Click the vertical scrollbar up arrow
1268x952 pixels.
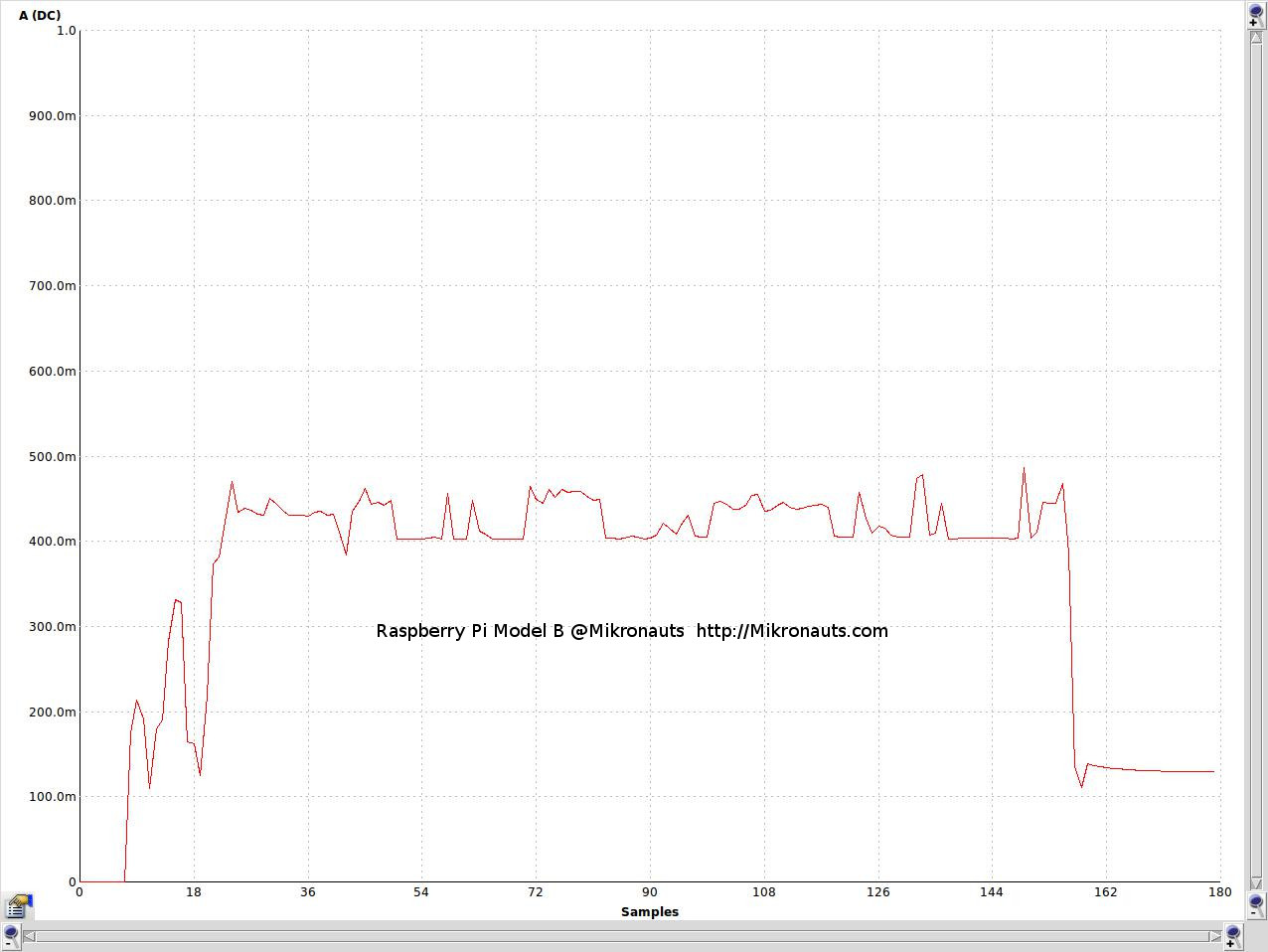click(x=1256, y=37)
